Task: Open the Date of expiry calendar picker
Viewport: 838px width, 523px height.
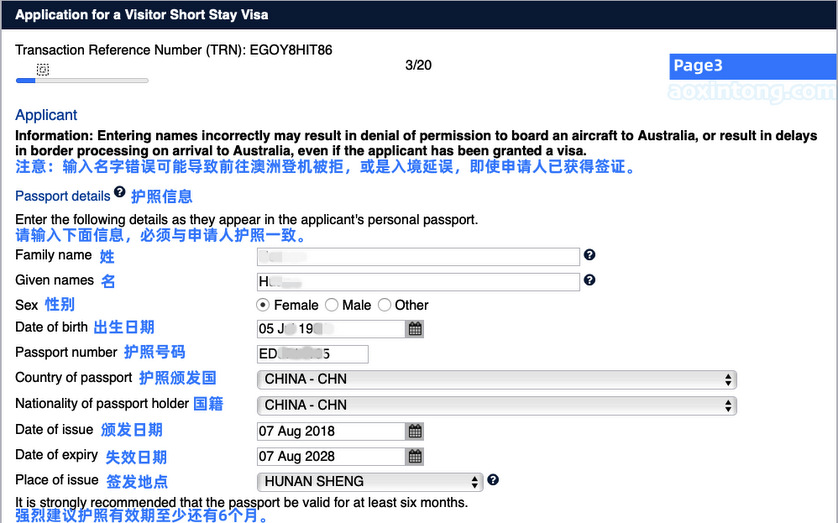Action: pyautogui.click(x=415, y=456)
